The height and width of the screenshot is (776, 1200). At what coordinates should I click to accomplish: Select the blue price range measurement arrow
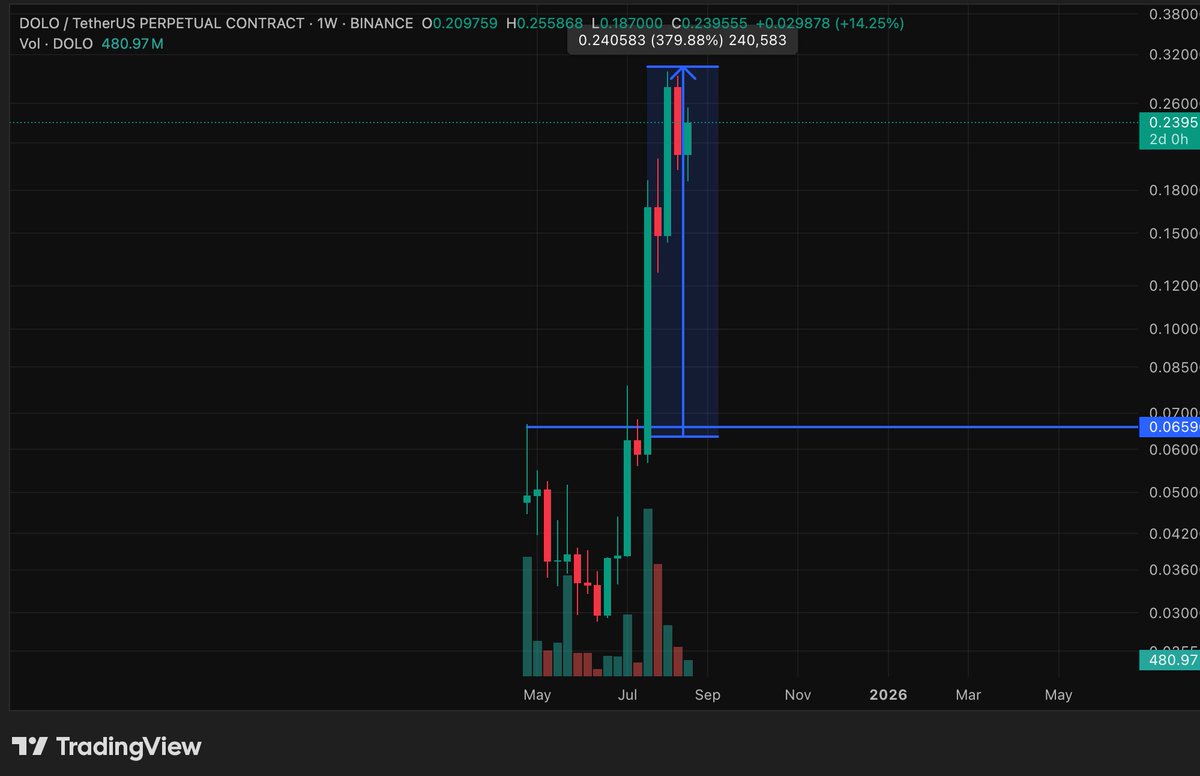point(683,250)
